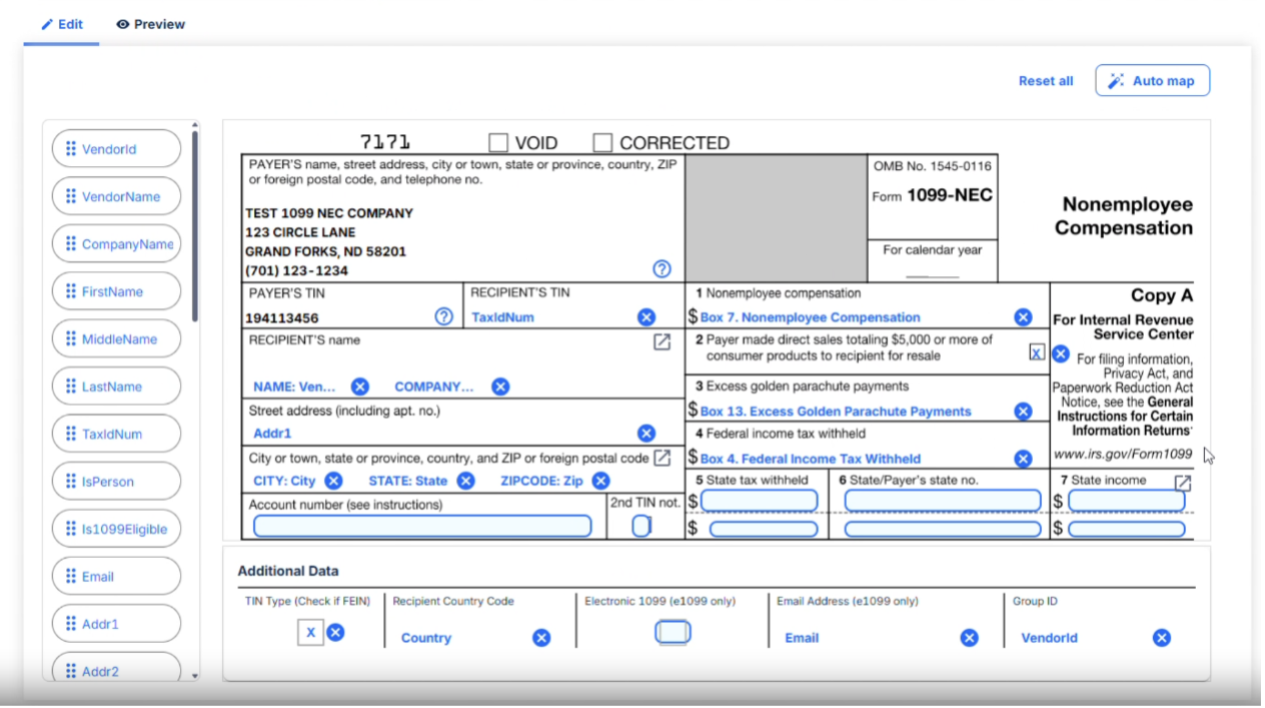1265x708 pixels.
Task: Toggle the direct sales box 2 checkbox
Action: [1037, 352]
